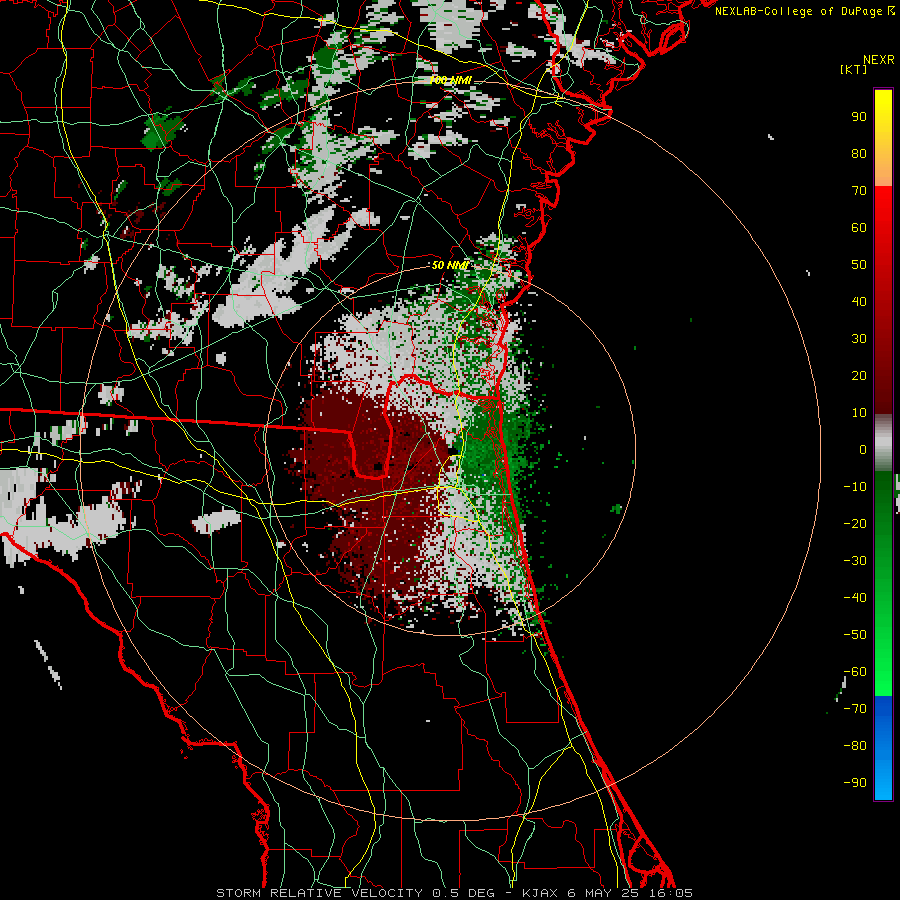Click the -20 knot label on the color scale
Screen dimensions: 900x900
855,524
